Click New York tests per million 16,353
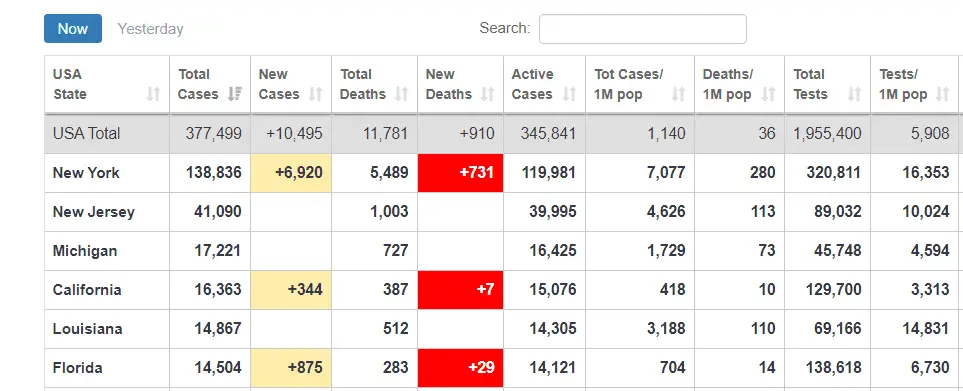This screenshot has width=963, height=391. click(926, 172)
